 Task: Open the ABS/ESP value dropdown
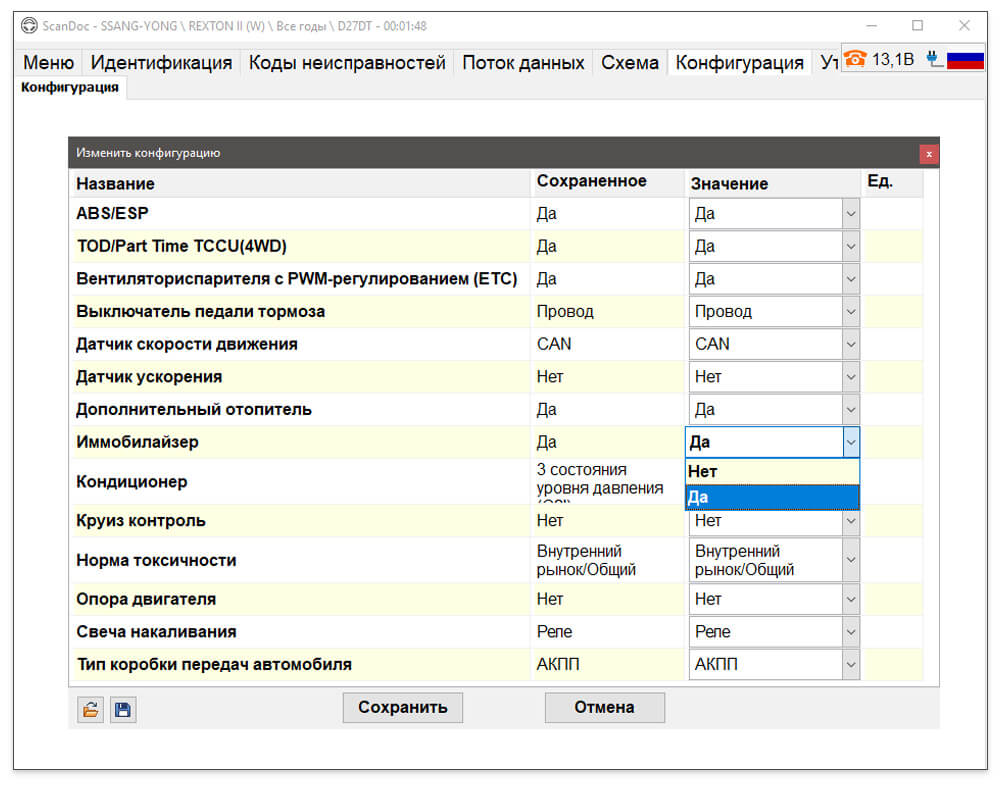coord(851,214)
